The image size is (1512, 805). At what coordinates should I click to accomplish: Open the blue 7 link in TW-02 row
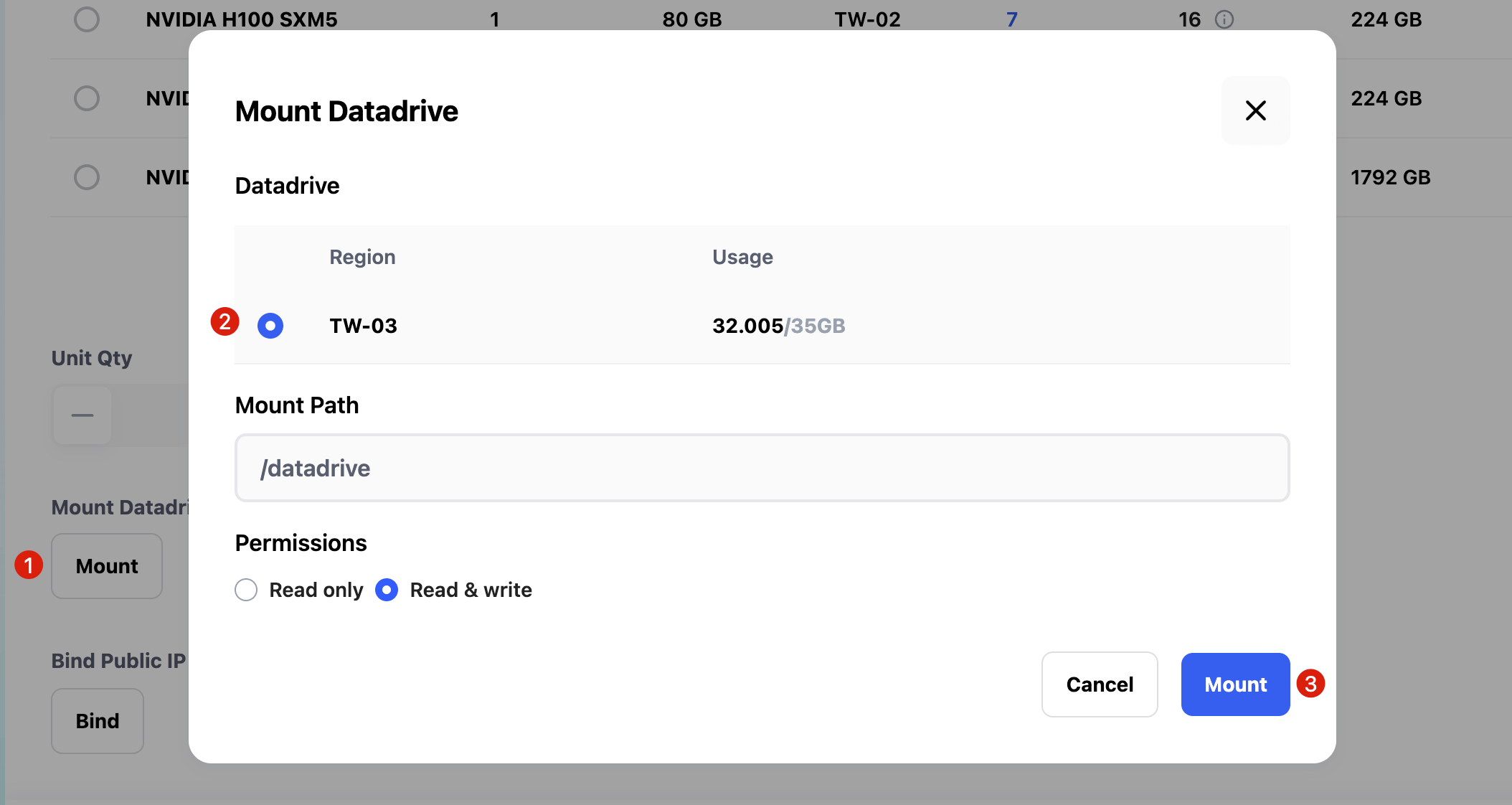(1011, 19)
